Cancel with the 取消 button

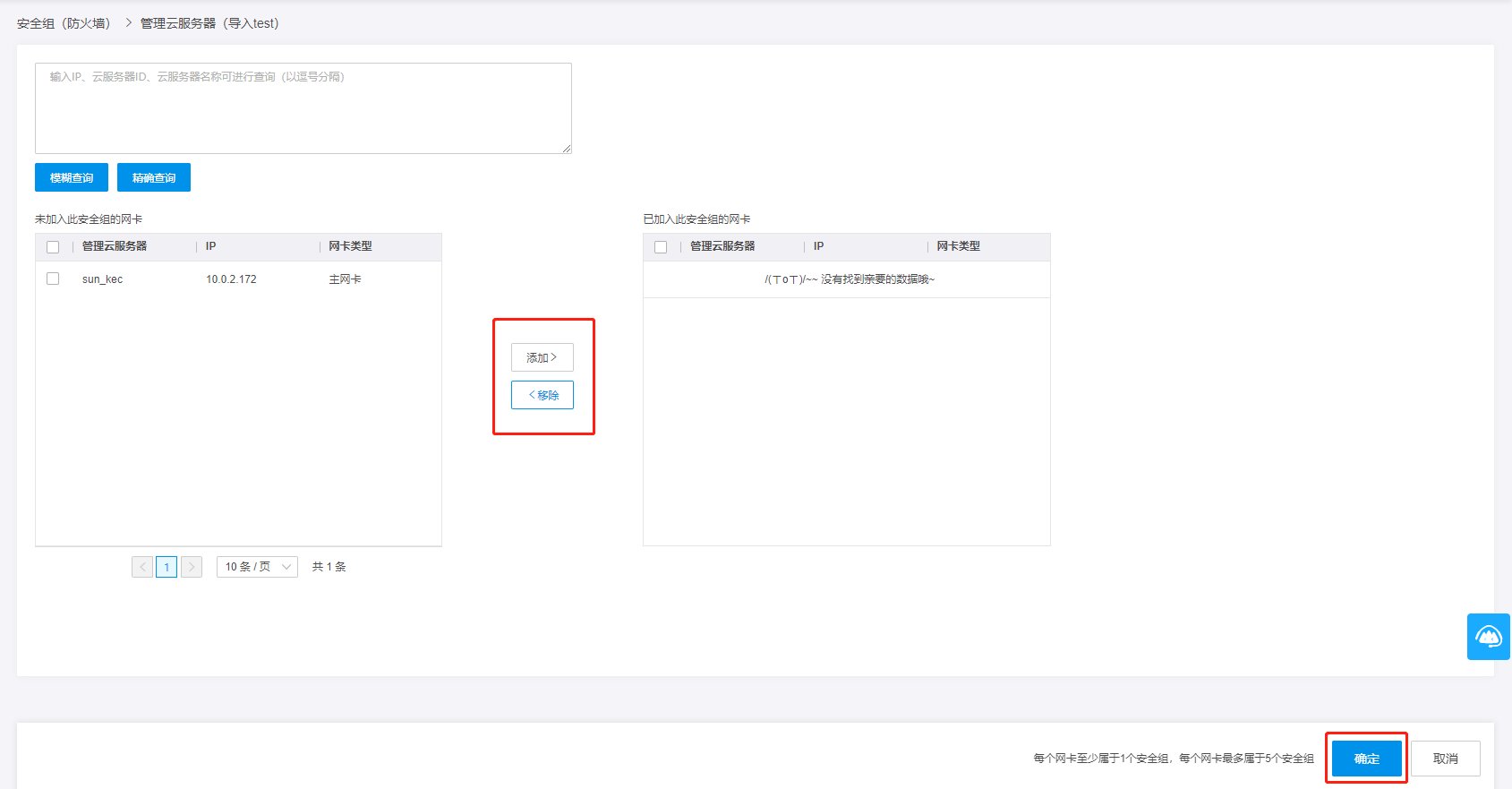1446,759
